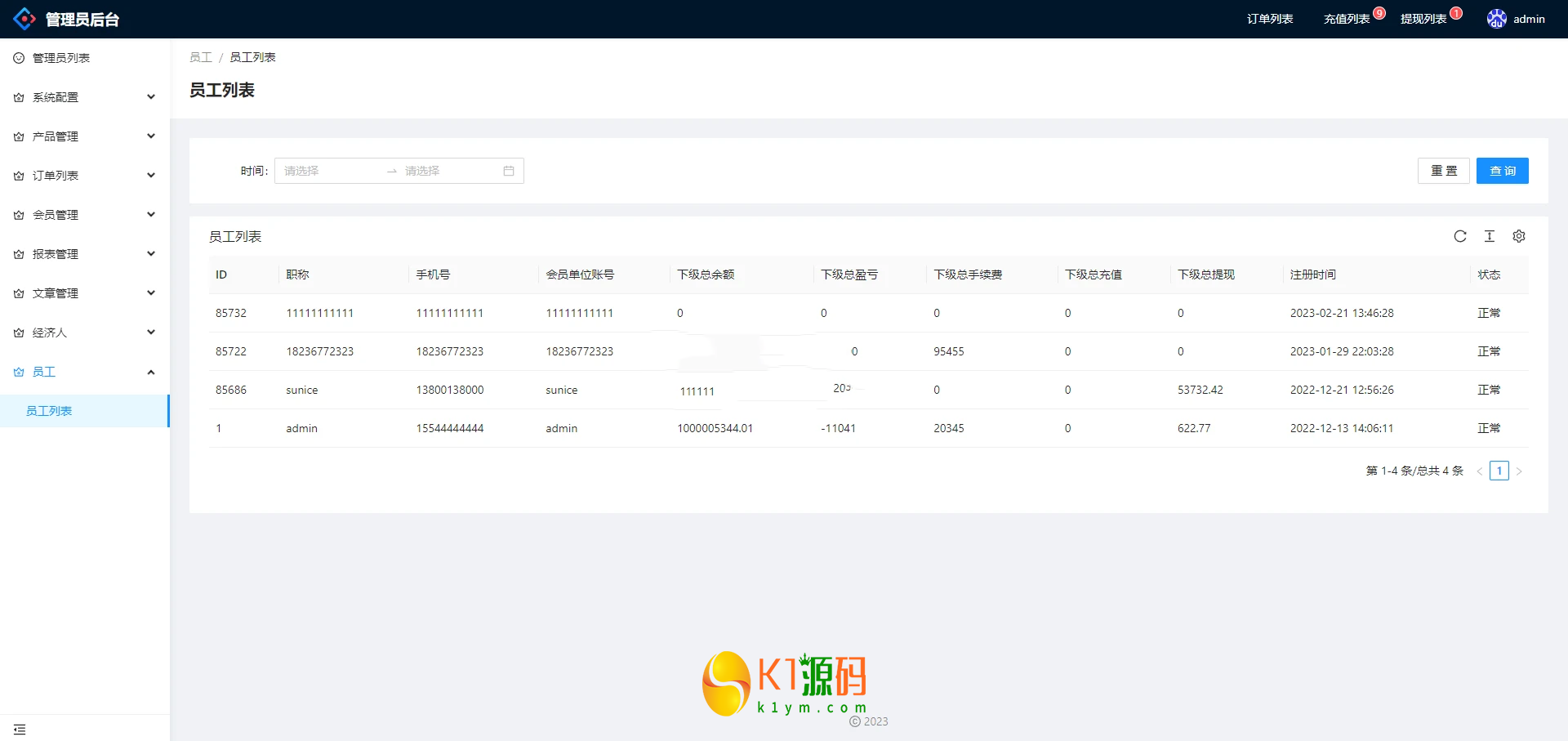
Task: Open 提现列表 in the top navigation
Action: point(1423,19)
